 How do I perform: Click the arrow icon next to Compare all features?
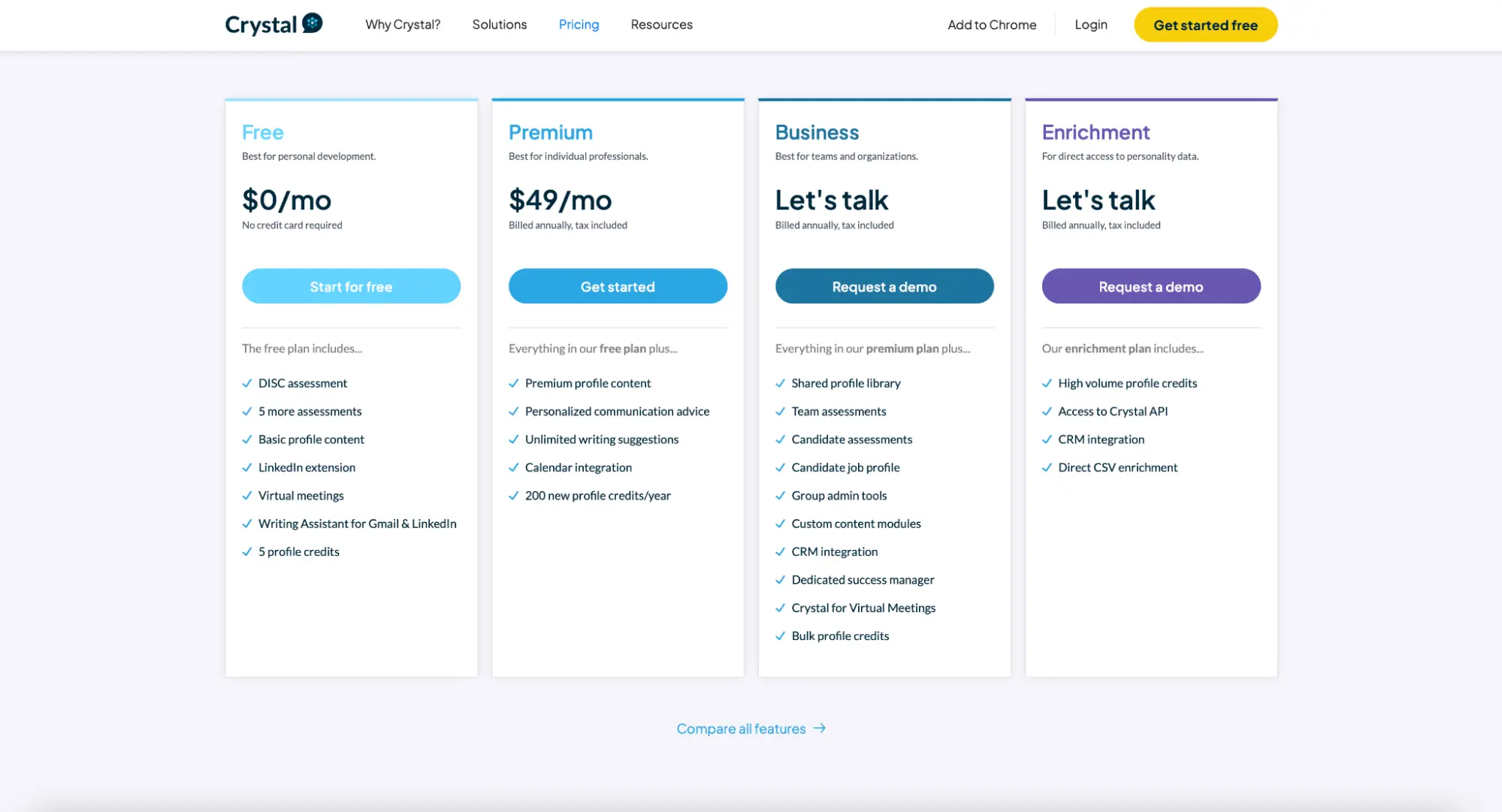820,728
